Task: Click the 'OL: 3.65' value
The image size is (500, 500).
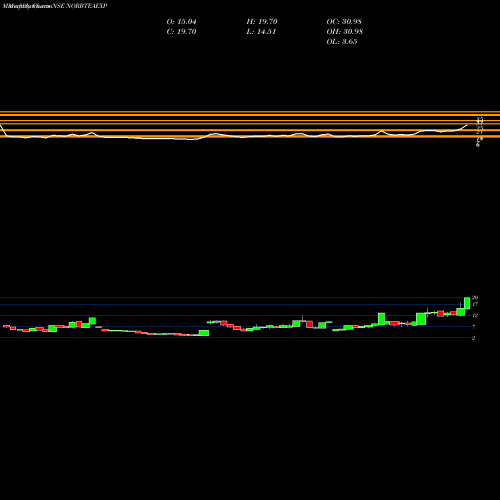Action: pos(342,42)
